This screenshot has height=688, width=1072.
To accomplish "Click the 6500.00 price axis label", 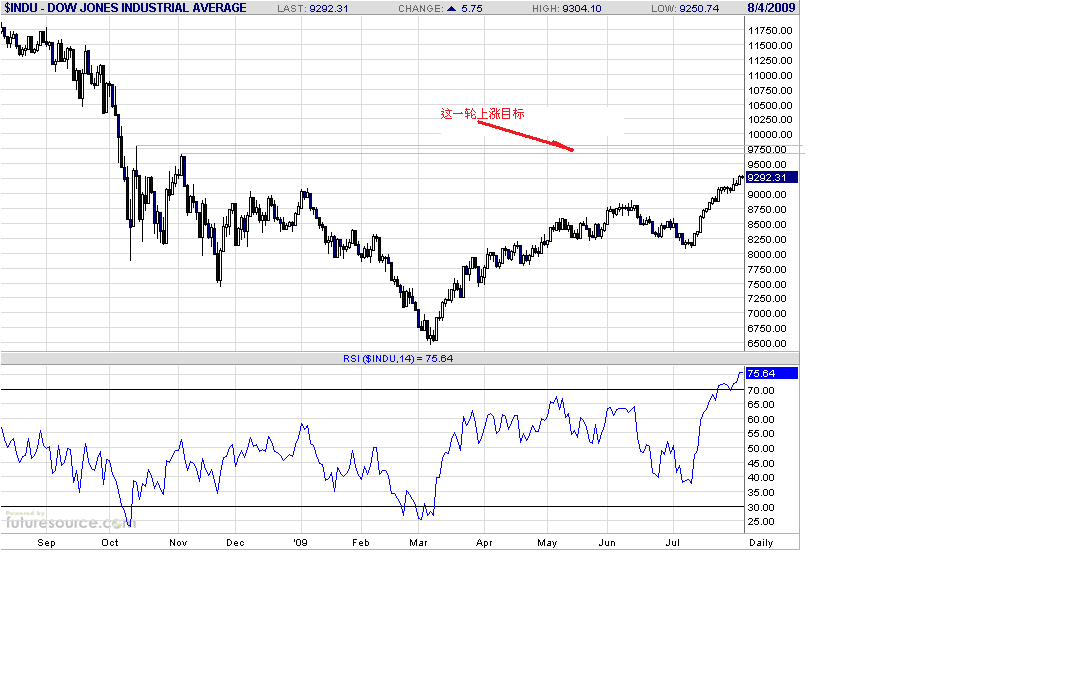I will pos(767,344).
